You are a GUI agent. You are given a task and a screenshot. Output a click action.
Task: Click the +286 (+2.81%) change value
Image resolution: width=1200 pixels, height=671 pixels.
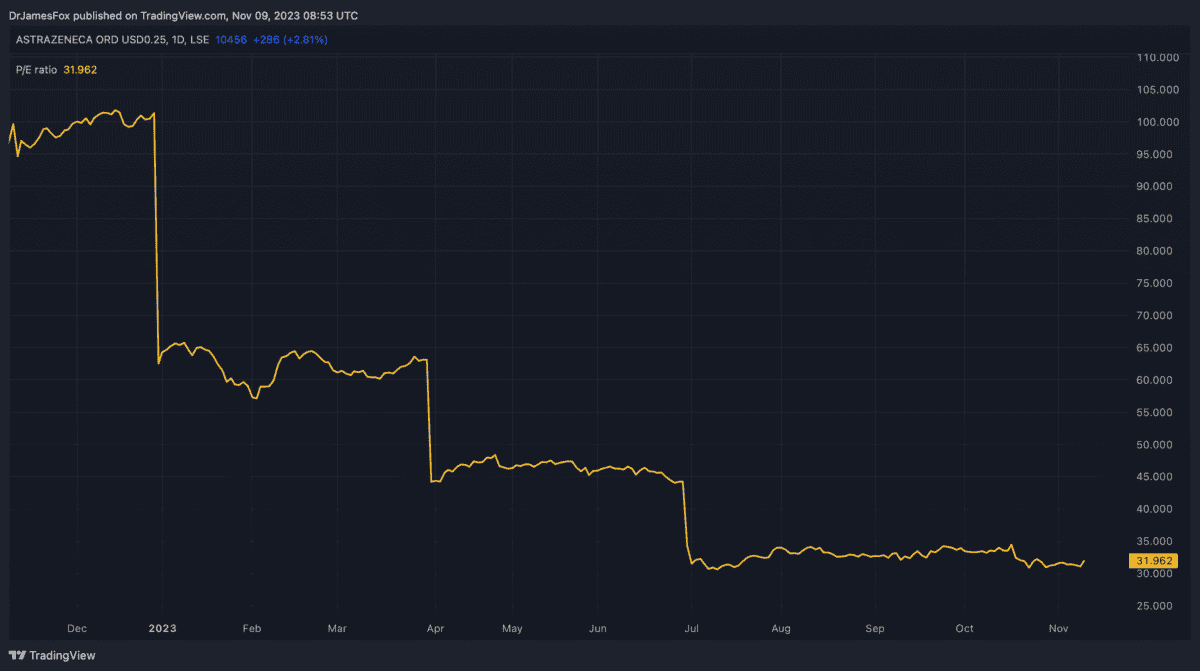tap(290, 40)
